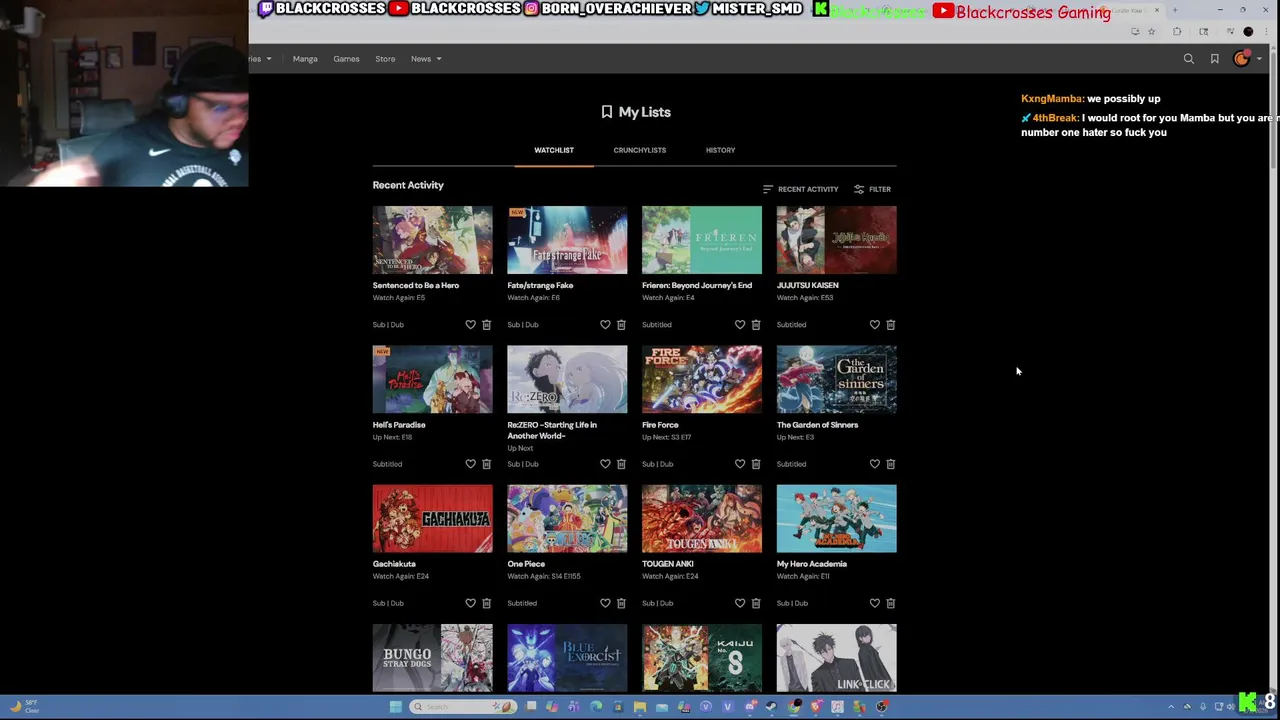The image size is (1280, 720).
Task: Delete My Hero Academia from watchlist
Action: click(891, 603)
